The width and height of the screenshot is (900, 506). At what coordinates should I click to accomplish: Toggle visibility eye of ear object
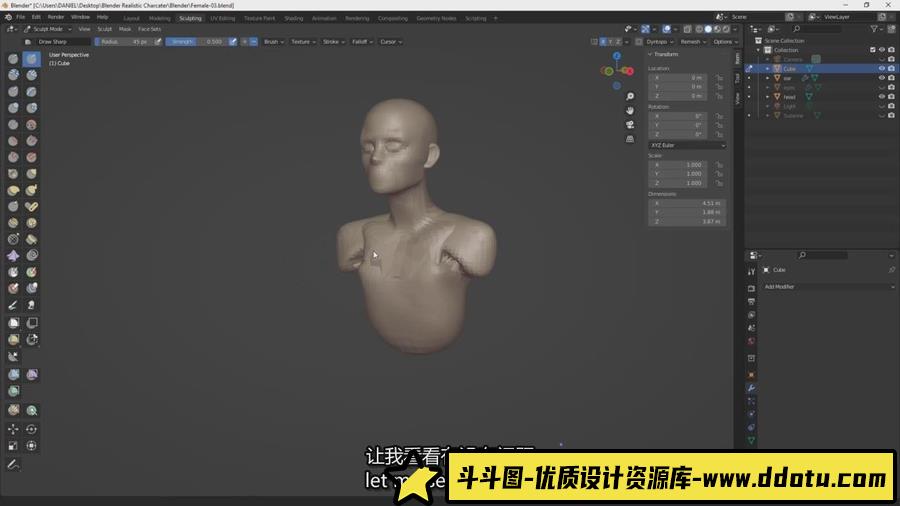click(x=882, y=77)
